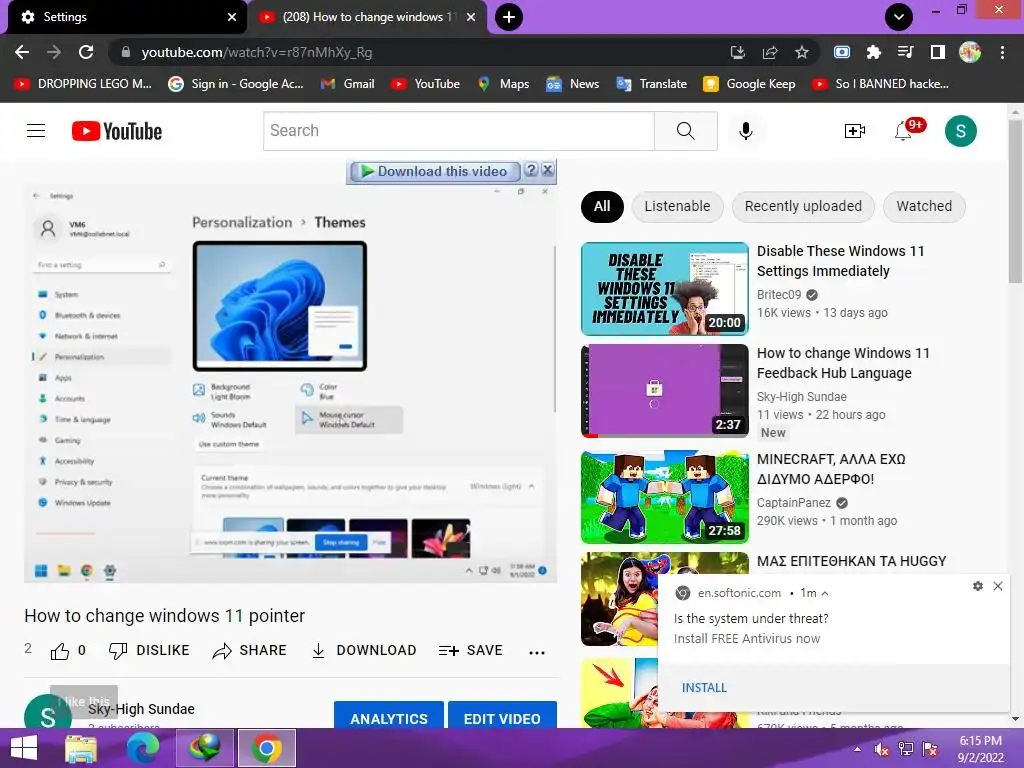Click INSTALL in the notification
This screenshot has height=768, width=1024.
[x=704, y=688]
